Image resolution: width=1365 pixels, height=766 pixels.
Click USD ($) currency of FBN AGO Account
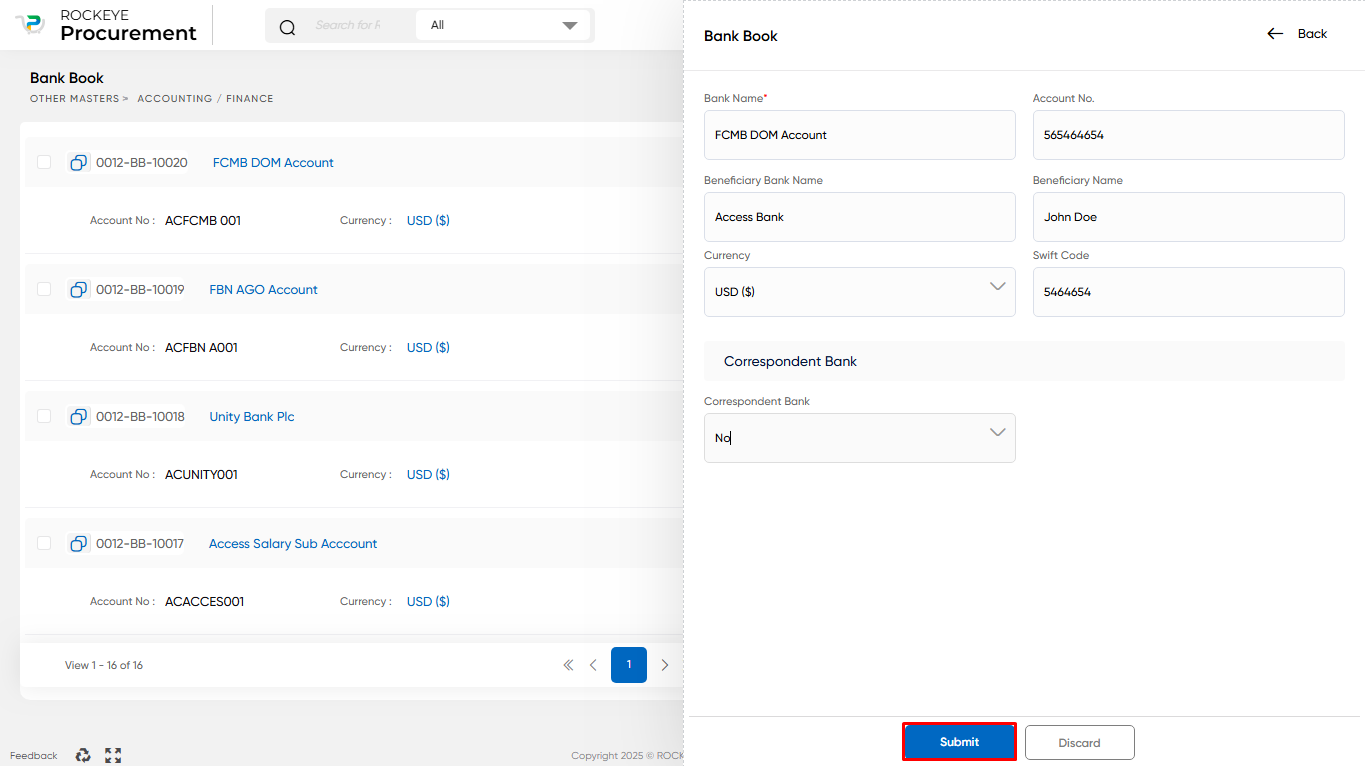(428, 348)
